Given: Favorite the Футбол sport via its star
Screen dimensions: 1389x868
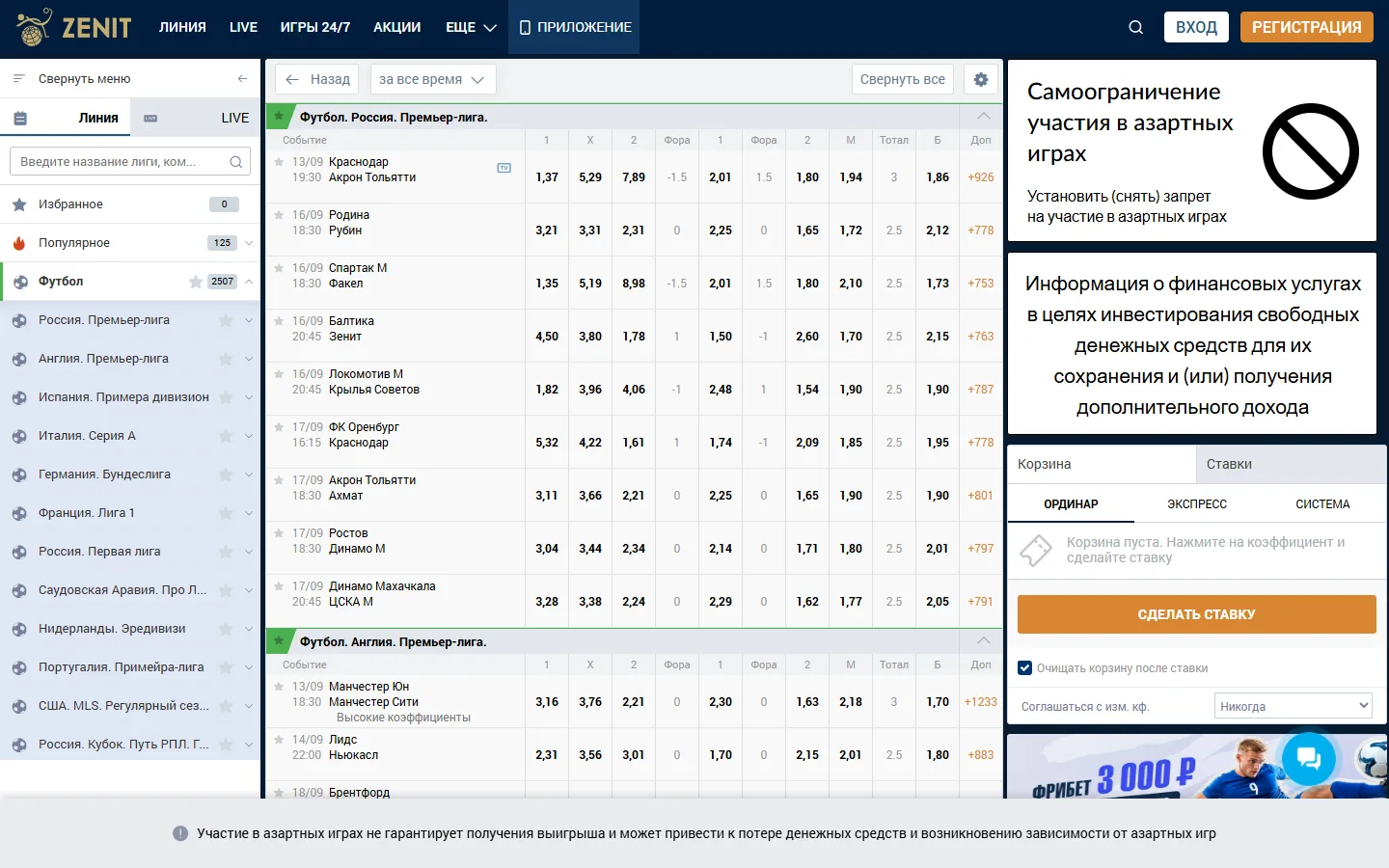Looking at the screenshot, I should click(196, 282).
